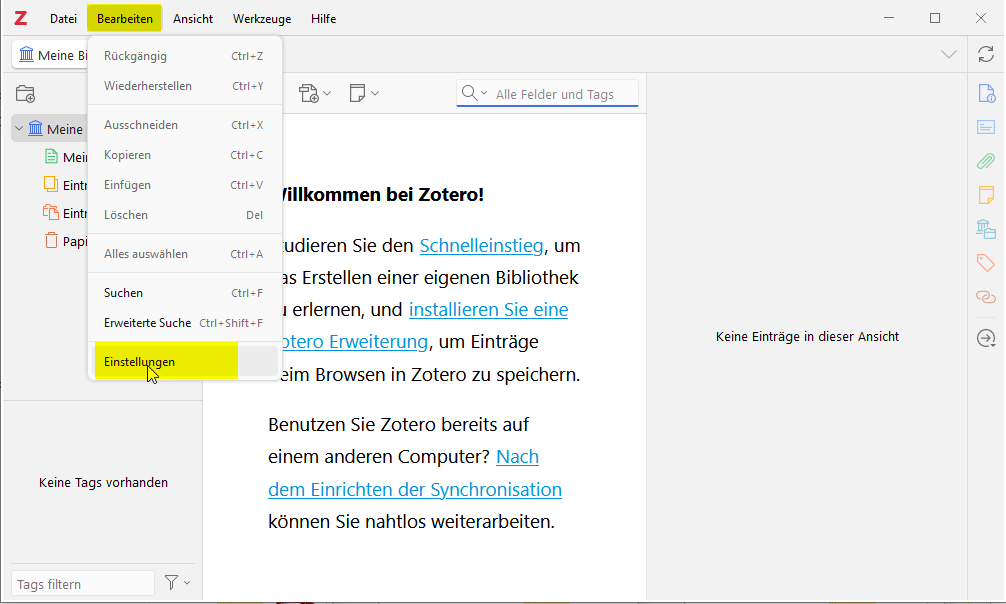This screenshot has width=1006, height=604.
Task: Click Kopieren menu entry
Action: (x=185, y=155)
